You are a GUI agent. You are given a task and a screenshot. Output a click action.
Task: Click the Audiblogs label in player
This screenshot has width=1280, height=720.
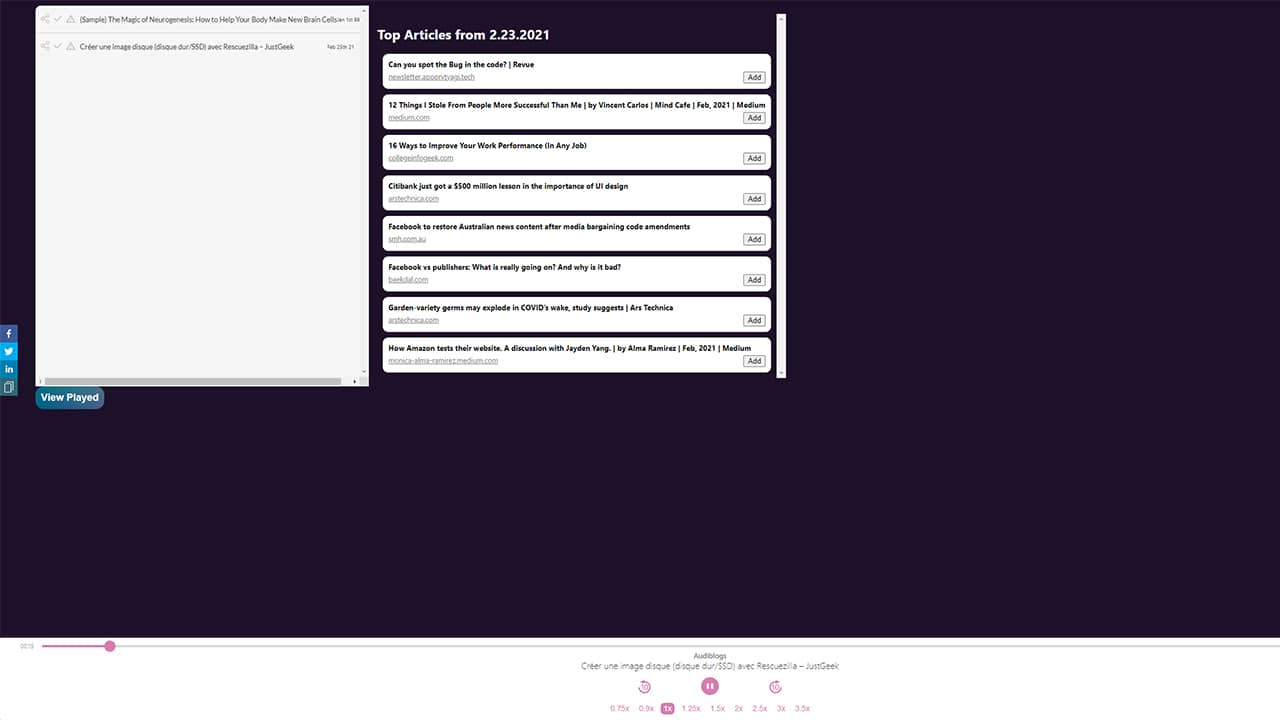click(x=710, y=656)
